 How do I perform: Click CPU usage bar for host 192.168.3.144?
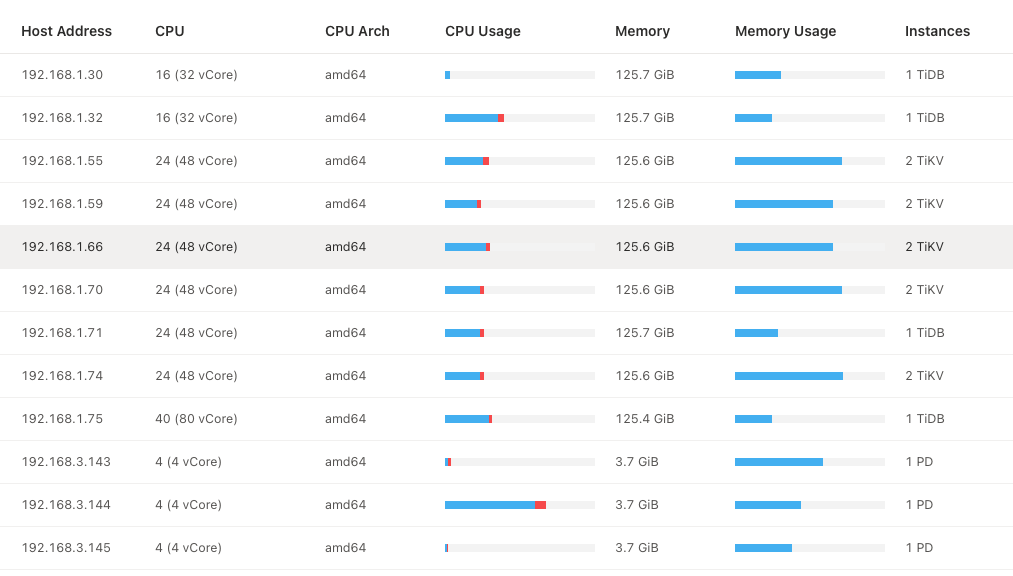(x=520, y=505)
